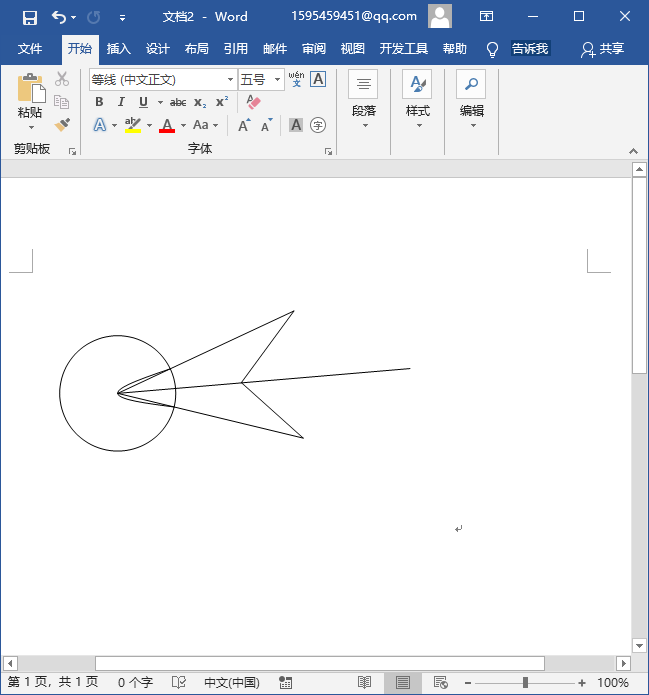Image resolution: width=649 pixels, height=695 pixels.
Task: Toggle Italic formatting
Action: point(121,102)
